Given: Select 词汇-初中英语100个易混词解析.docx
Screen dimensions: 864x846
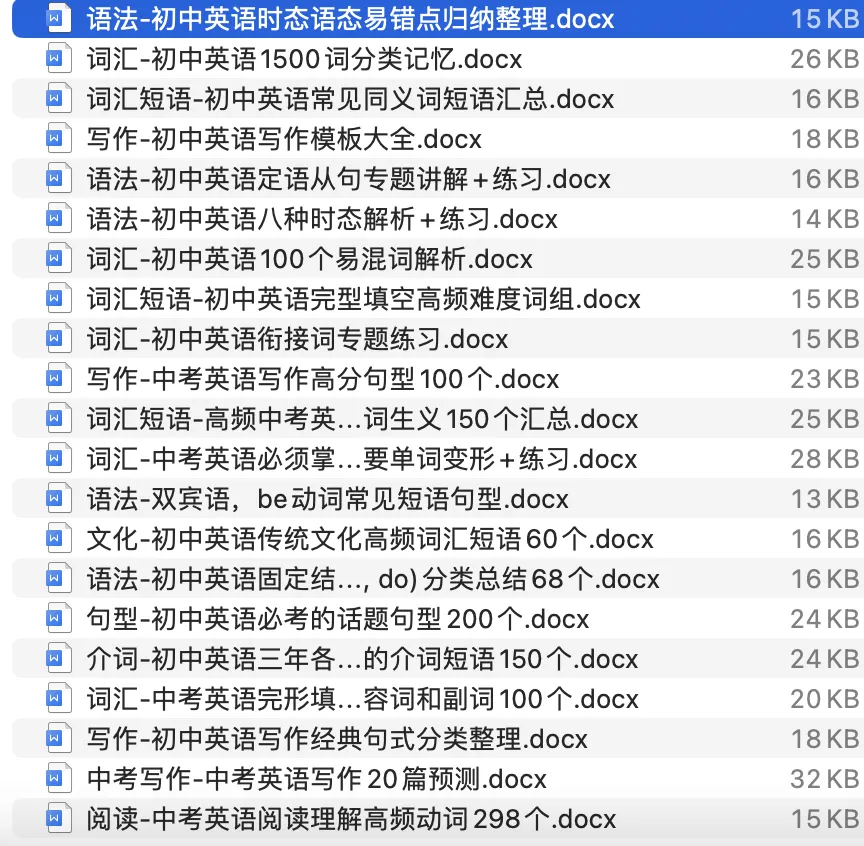Looking at the screenshot, I should click(x=309, y=259).
